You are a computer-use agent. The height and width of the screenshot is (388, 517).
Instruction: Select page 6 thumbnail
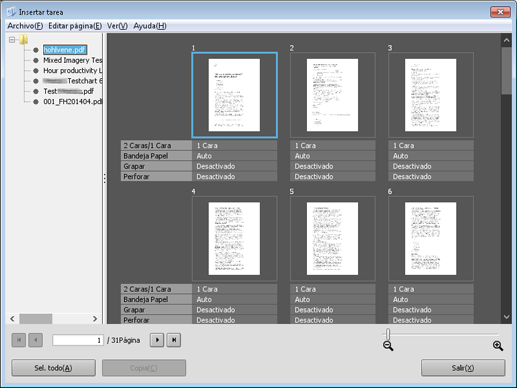pos(431,239)
